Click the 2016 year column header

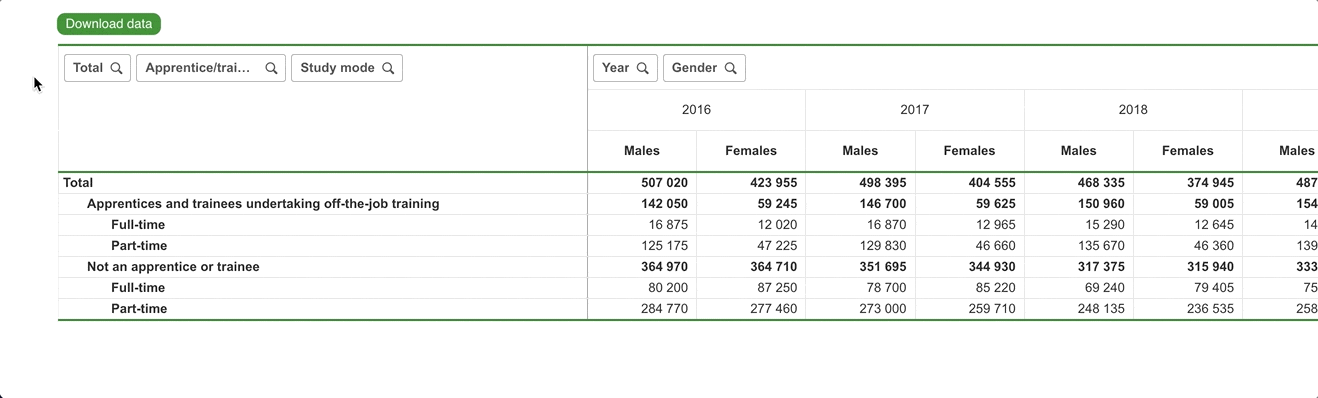point(696,110)
